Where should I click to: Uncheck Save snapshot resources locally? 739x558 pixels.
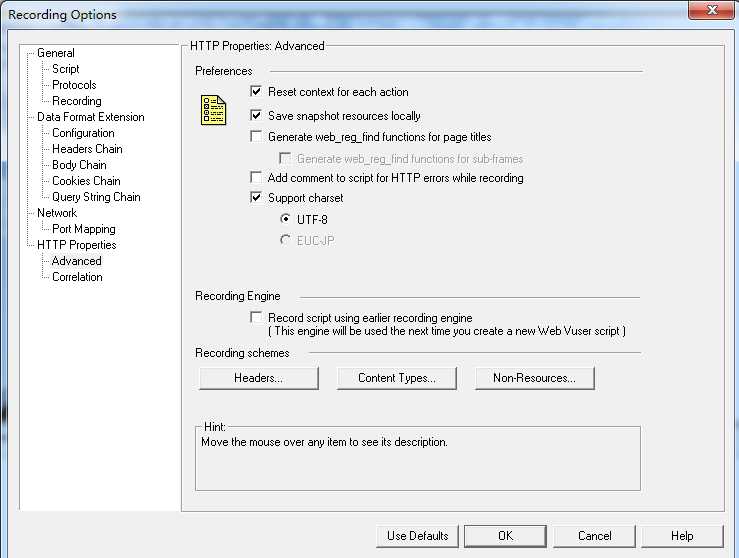point(256,115)
